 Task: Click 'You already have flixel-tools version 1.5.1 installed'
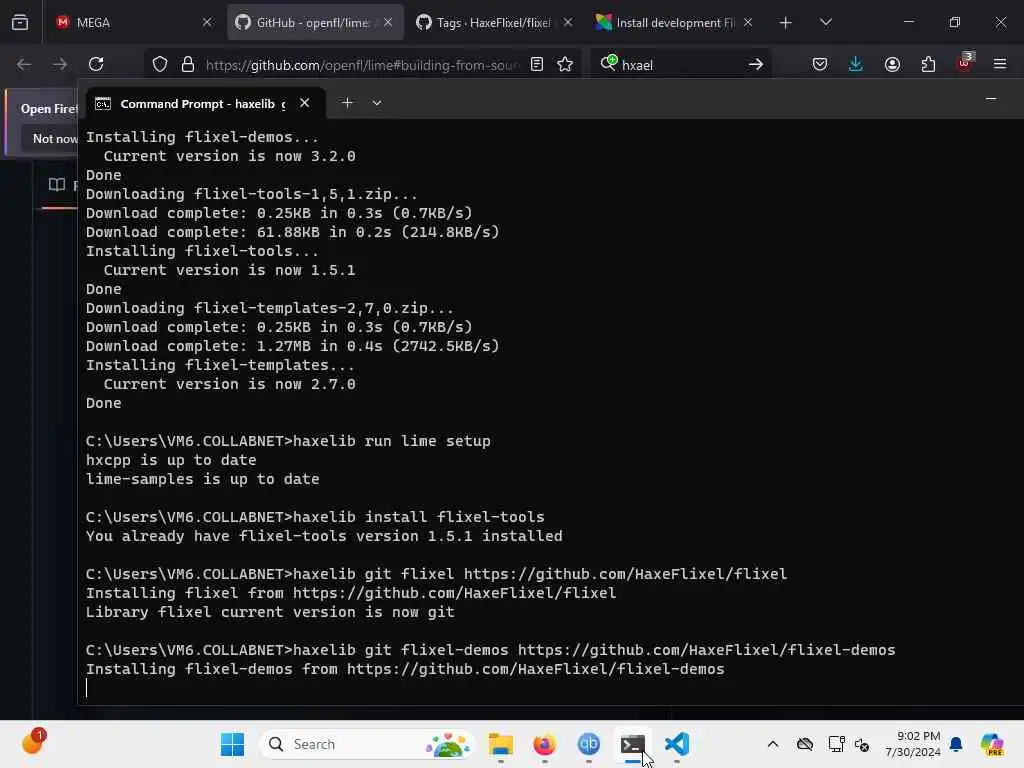click(x=324, y=536)
